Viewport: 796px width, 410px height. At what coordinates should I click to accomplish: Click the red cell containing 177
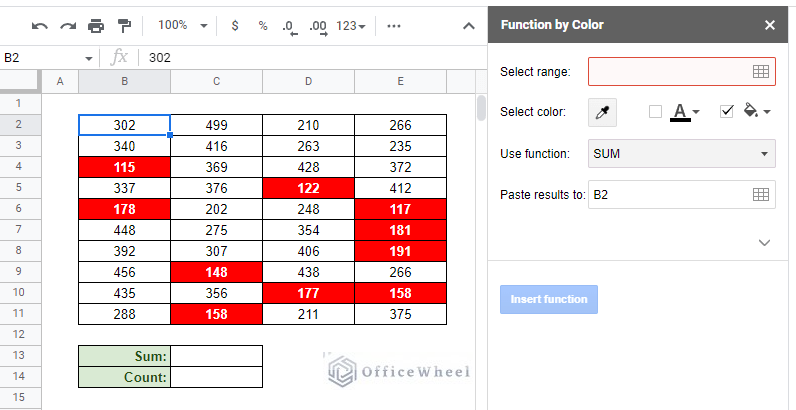click(x=308, y=293)
